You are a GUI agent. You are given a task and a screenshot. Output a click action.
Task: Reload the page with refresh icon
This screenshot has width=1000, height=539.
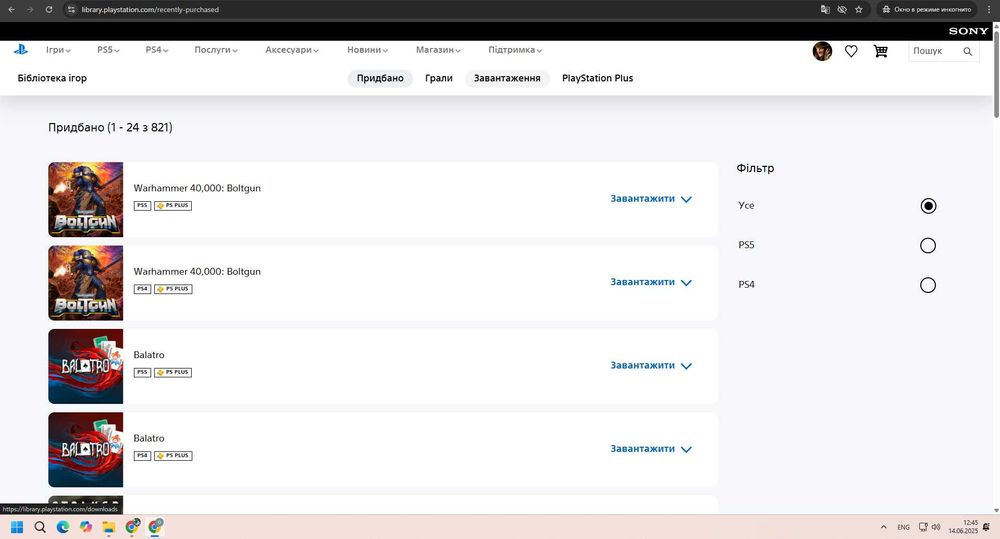click(48, 10)
